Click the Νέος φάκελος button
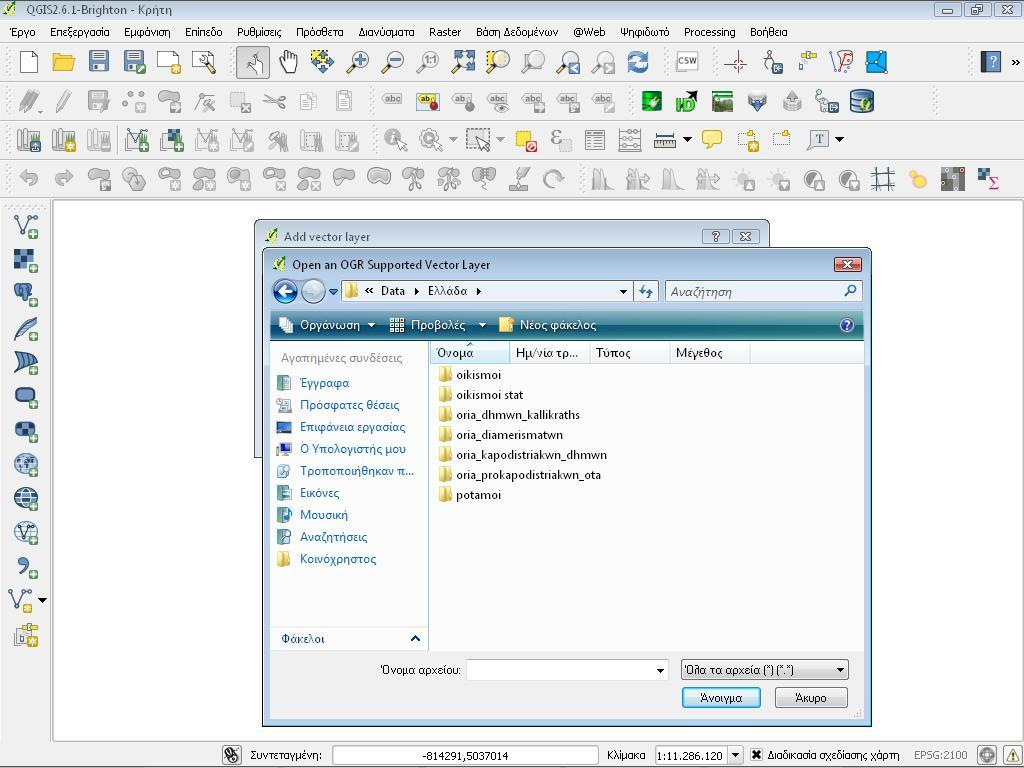1024x768 pixels. coord(547,325)
